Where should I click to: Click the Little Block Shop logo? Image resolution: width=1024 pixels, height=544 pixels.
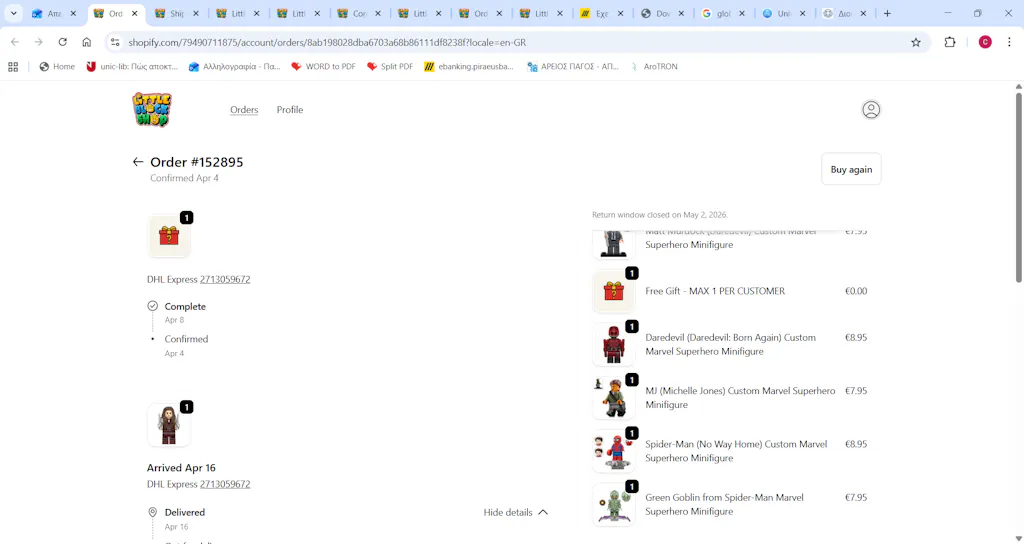152,109
